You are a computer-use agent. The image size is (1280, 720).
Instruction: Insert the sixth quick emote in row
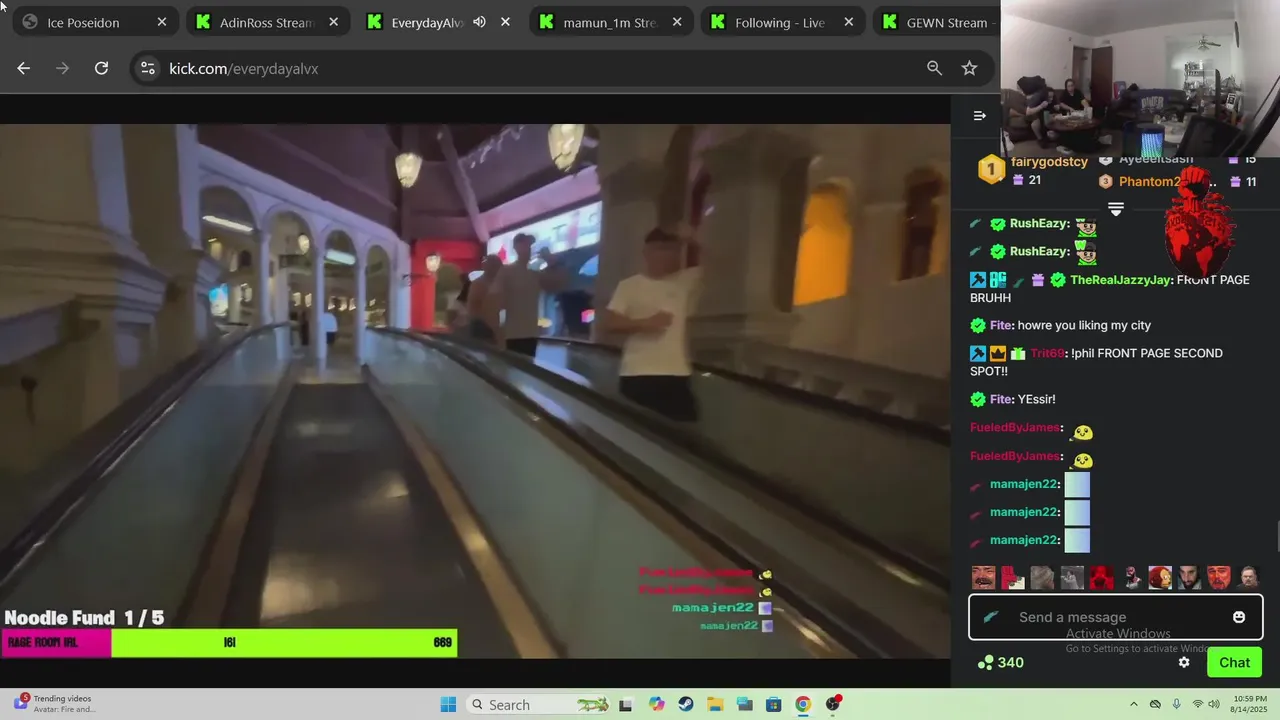click(x=1131, y=578)
